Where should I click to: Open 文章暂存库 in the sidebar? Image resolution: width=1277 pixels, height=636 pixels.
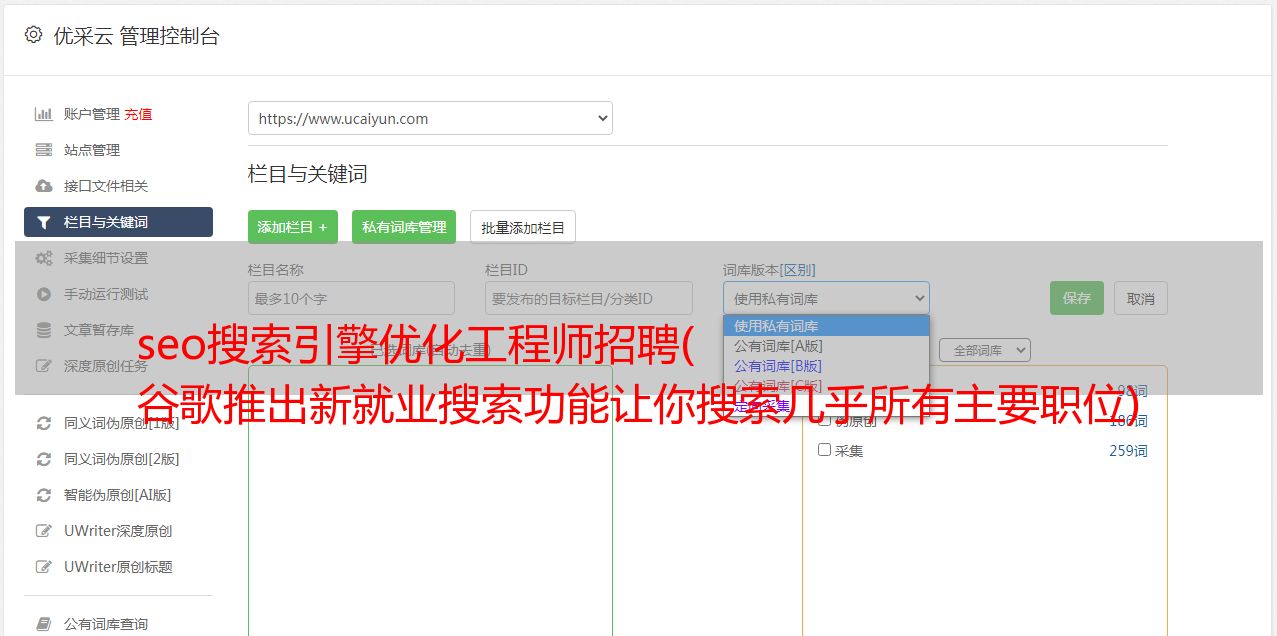tap(99, 330)
